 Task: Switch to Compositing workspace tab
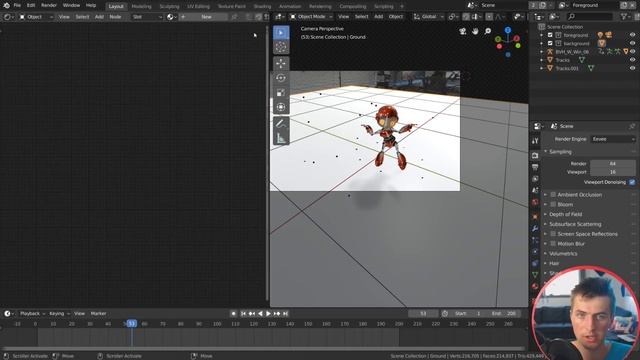tap(353, 7)
